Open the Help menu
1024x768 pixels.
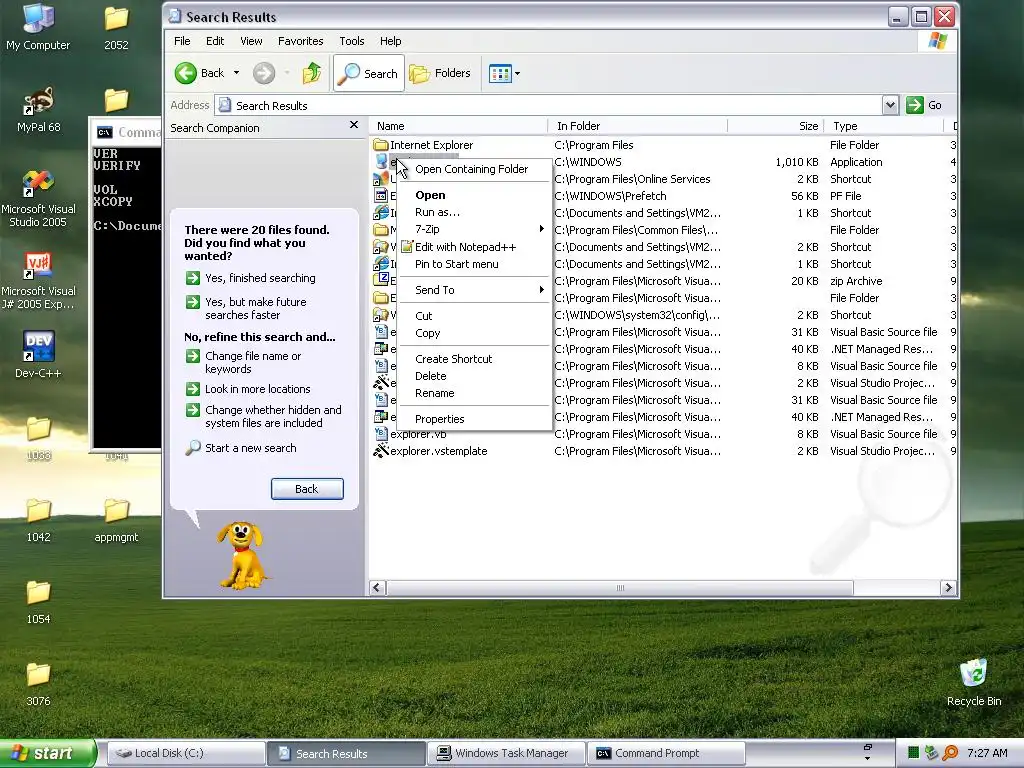[391, 41]
